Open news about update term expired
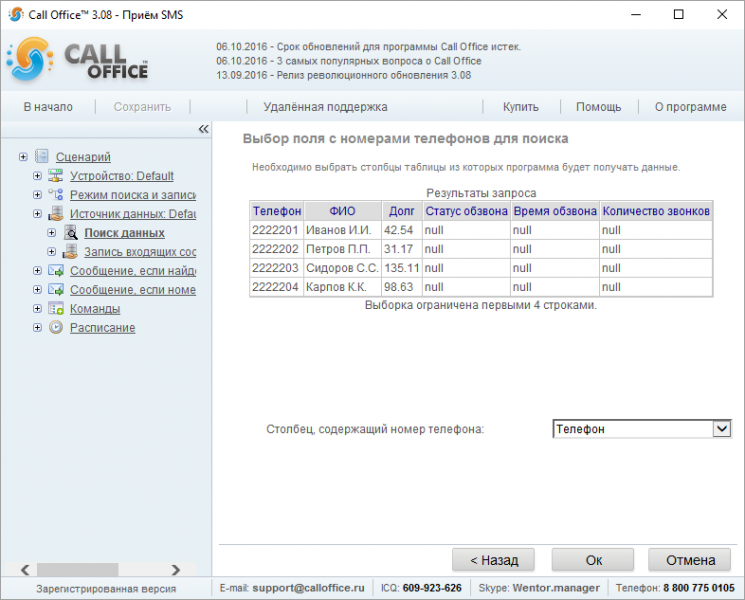Screen dimensions: 745x600 [x=368, y=47]
